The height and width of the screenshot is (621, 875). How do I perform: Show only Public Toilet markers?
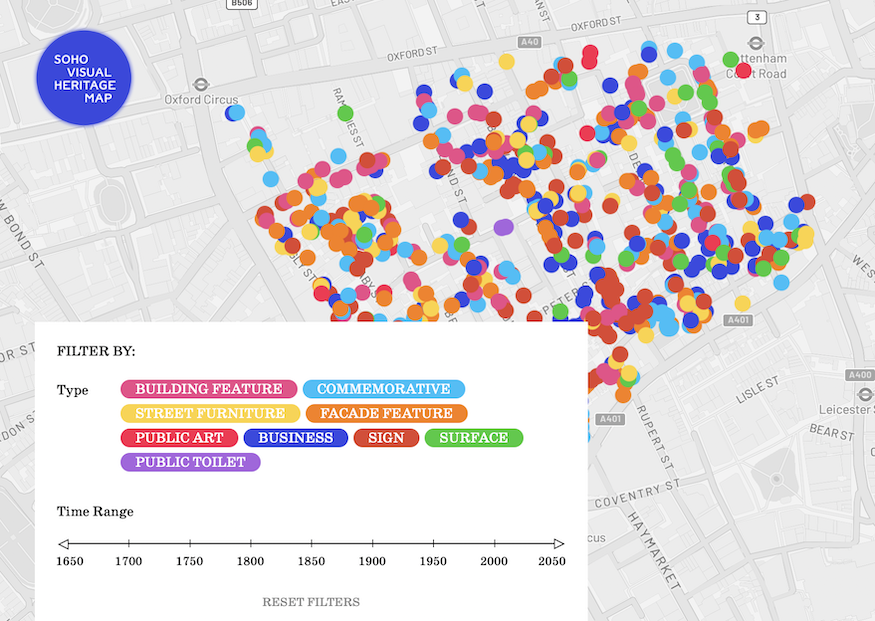191,462
